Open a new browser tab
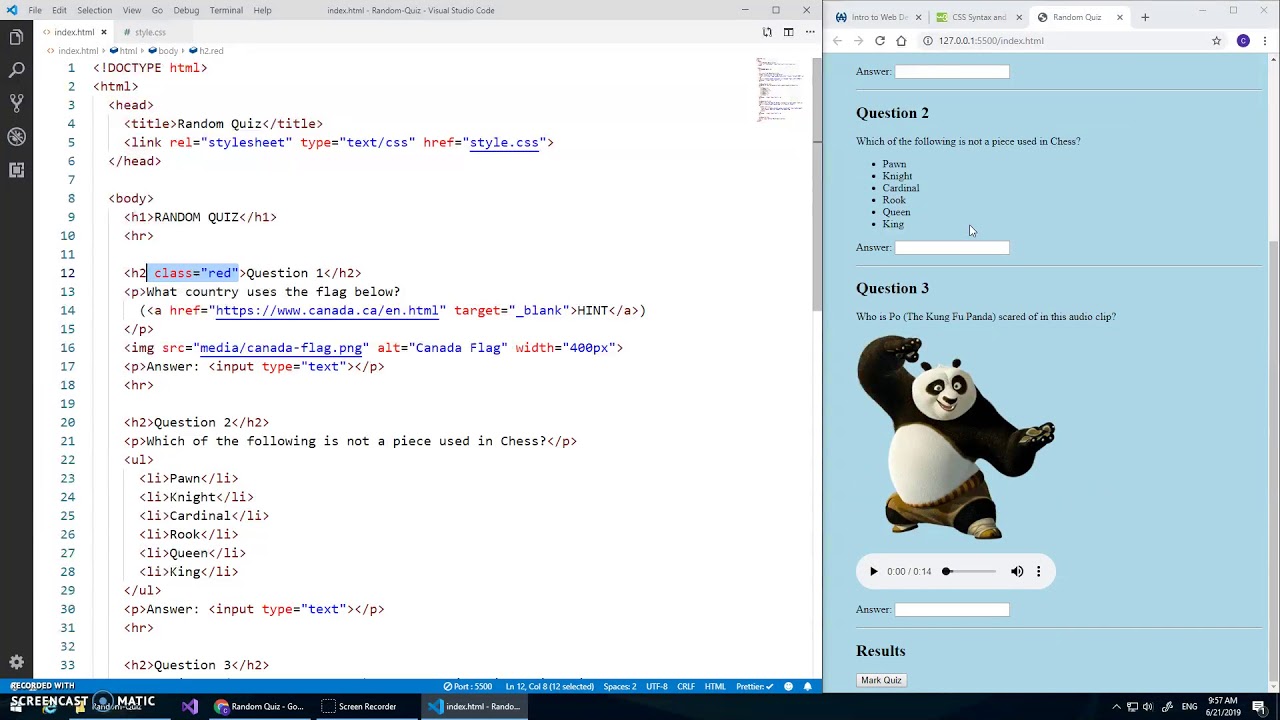Screen dimensions: 1280x720 tap(1145, 17)
